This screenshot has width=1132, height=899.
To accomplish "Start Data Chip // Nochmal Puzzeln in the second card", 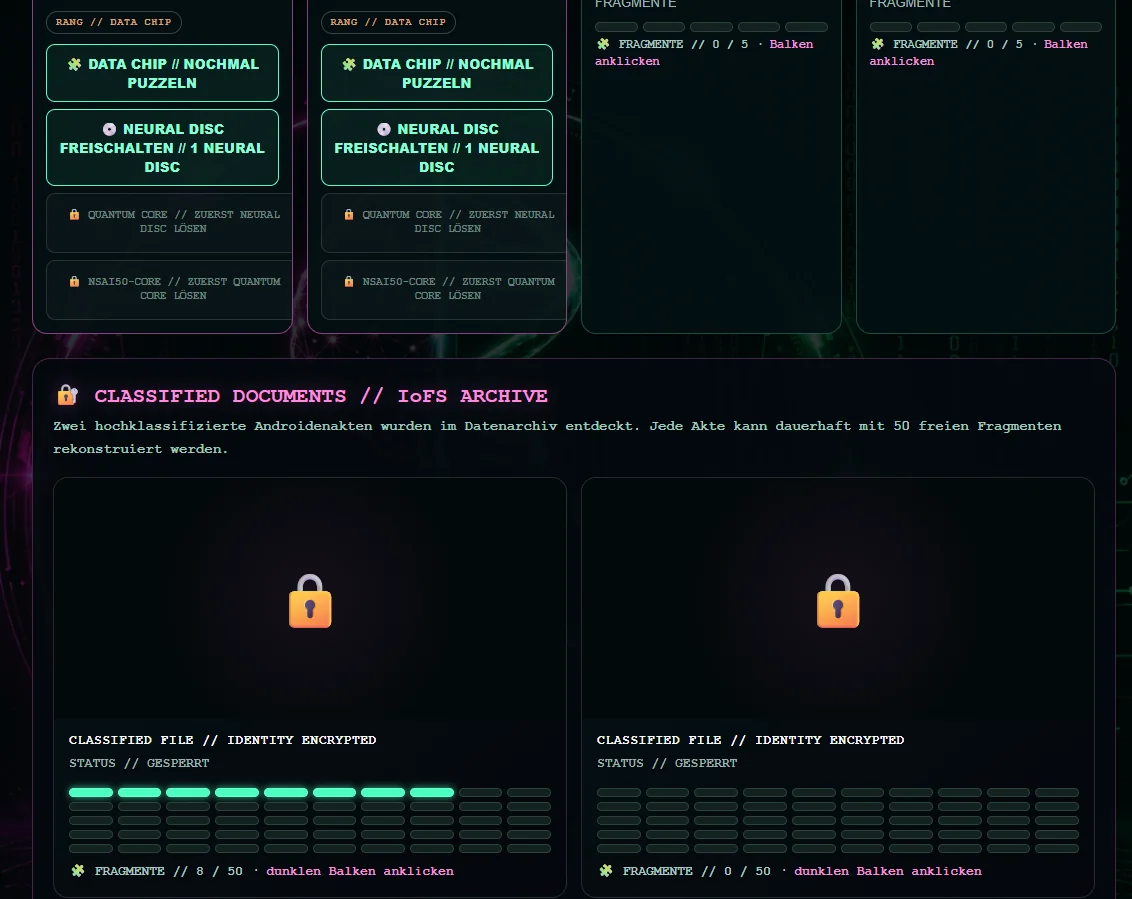I will [x=437, y=73].
